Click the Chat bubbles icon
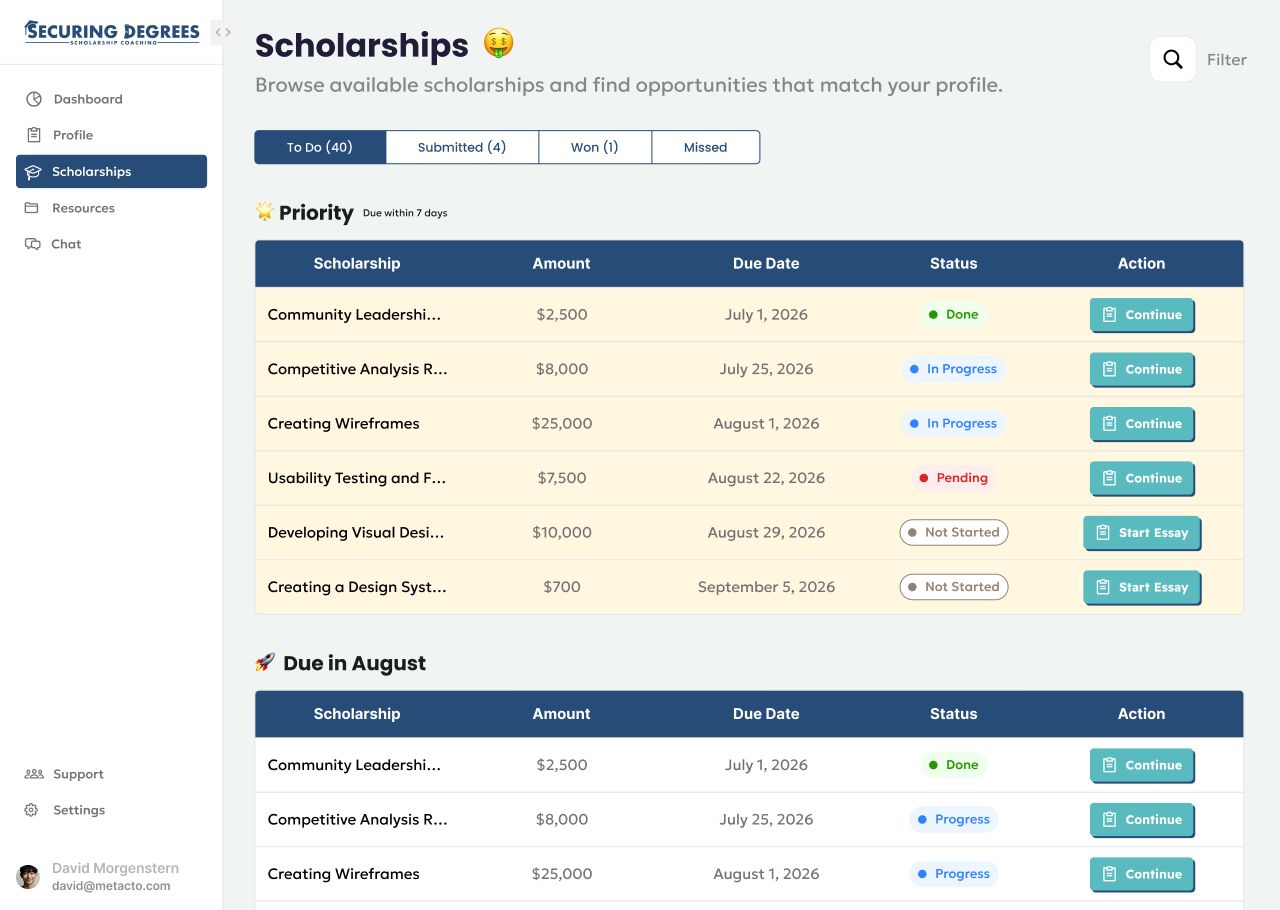Image resolution: width=1280 pixels, height=910 pixels. (x=33, y=244)
